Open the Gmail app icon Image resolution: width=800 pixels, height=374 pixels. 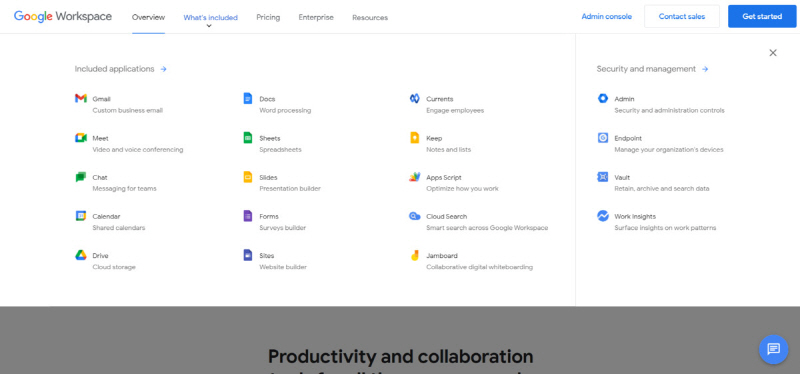tap(81, 98)
